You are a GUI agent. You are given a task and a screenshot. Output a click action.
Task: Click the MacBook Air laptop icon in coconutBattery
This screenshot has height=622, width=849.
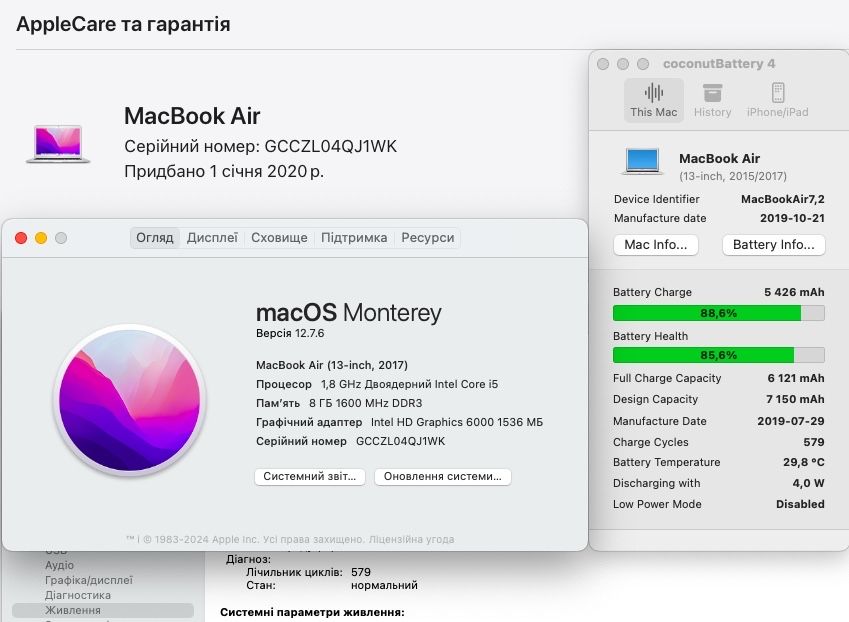[642, 161]
